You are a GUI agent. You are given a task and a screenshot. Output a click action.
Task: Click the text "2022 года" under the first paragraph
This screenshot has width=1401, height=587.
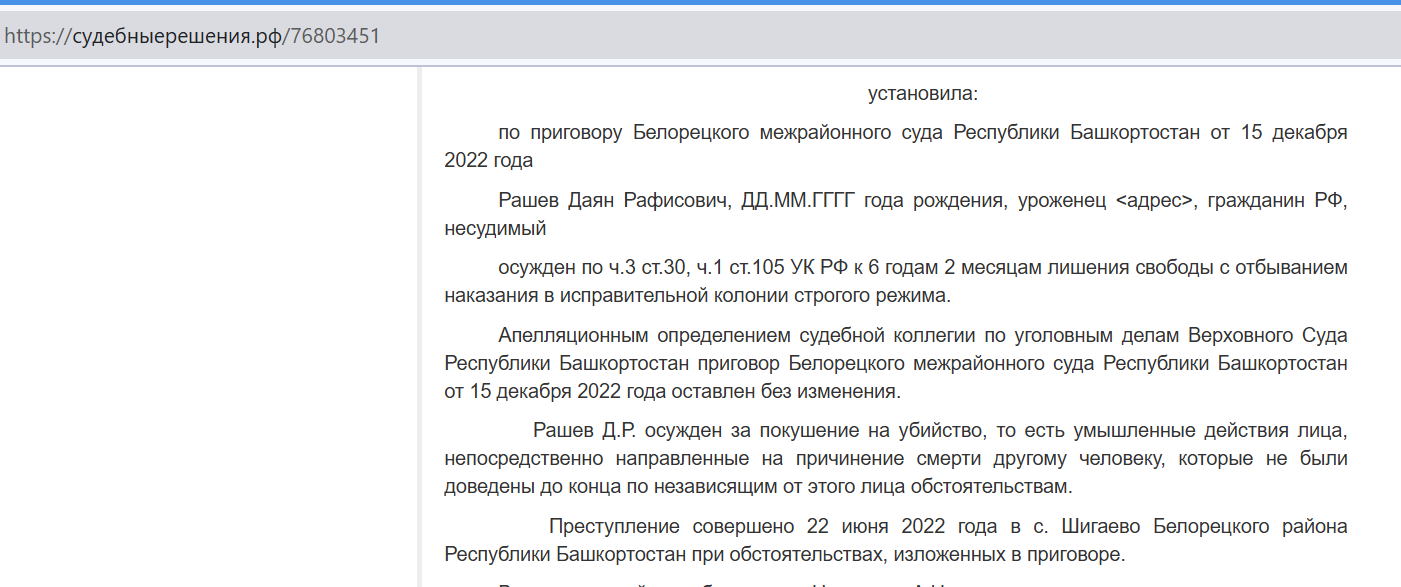(489, 161)
